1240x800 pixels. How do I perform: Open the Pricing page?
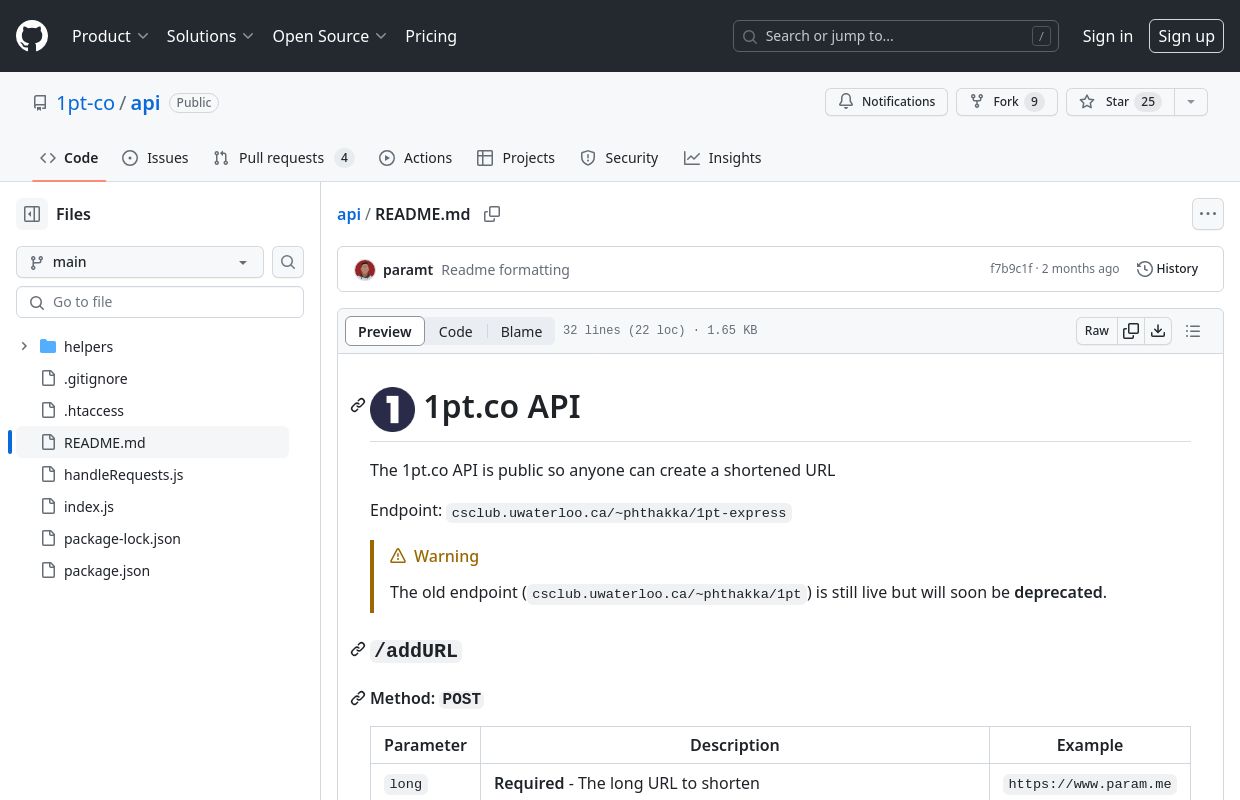[431, 36]
